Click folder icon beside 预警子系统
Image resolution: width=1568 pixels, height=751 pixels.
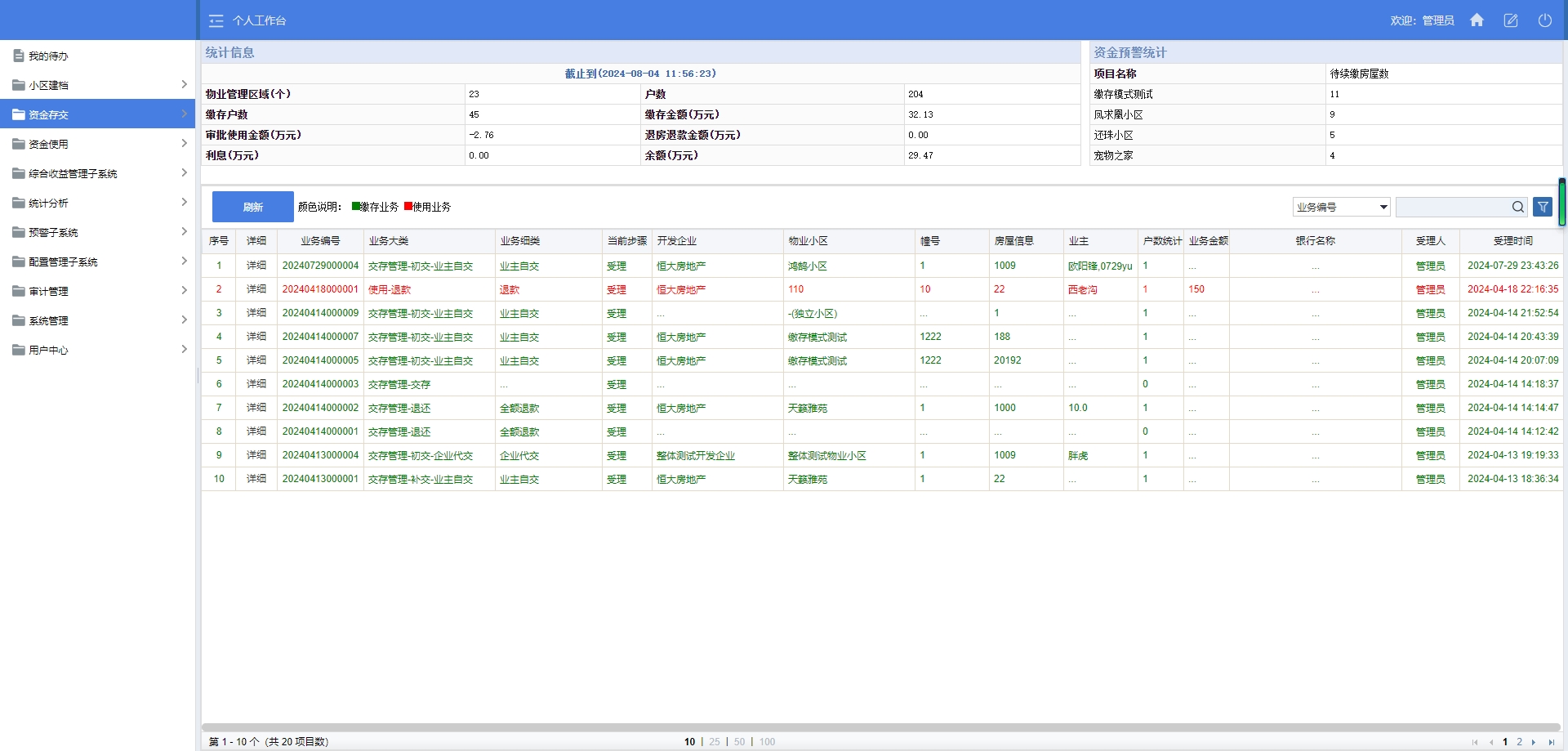pos(19,232)
